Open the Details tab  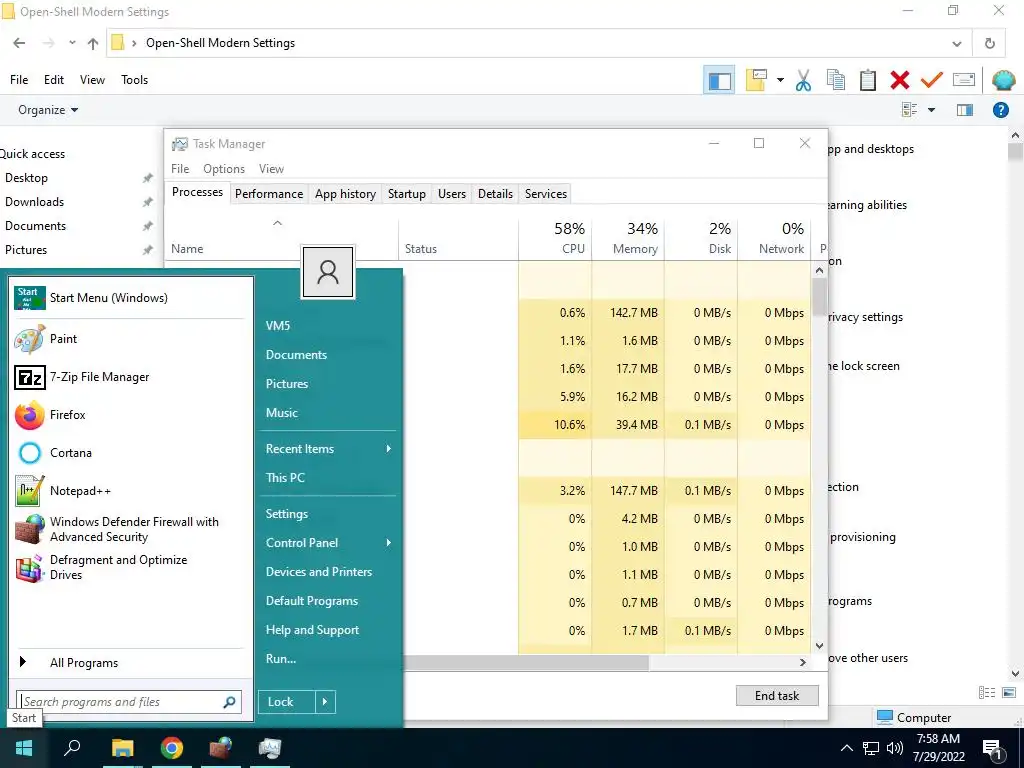(495, 194)
